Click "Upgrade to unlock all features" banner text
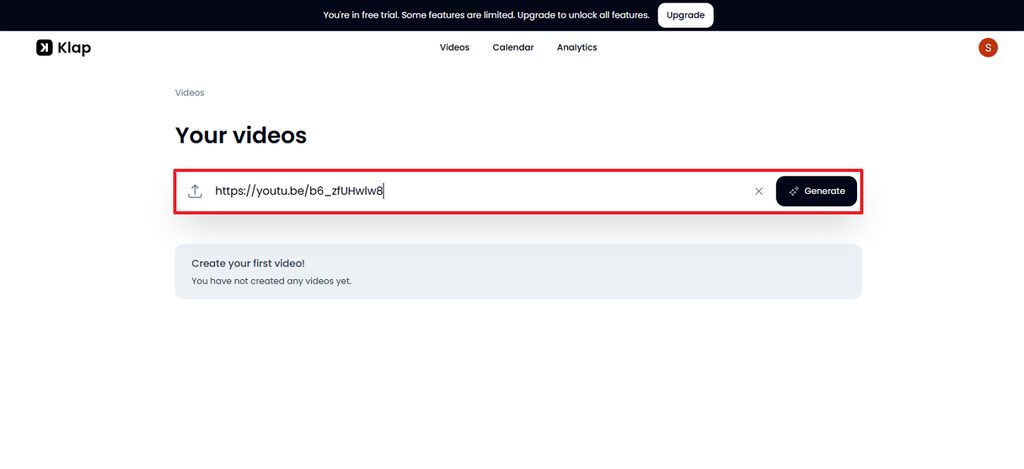 [583, 15]
